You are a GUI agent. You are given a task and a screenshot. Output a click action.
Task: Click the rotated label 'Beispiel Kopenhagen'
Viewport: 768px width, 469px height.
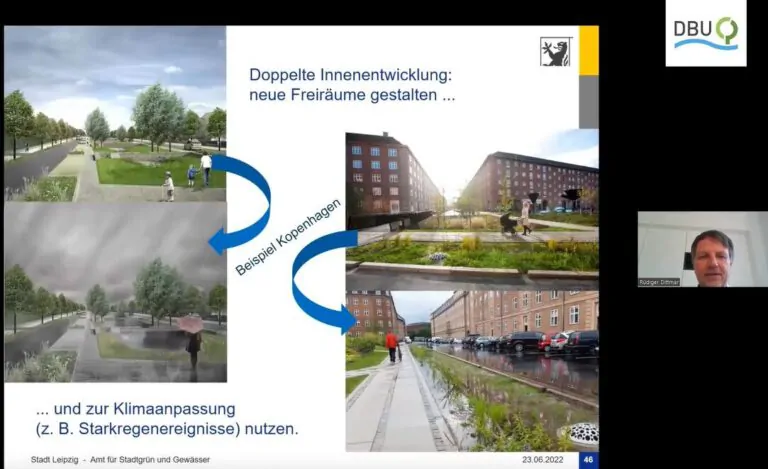288,237
